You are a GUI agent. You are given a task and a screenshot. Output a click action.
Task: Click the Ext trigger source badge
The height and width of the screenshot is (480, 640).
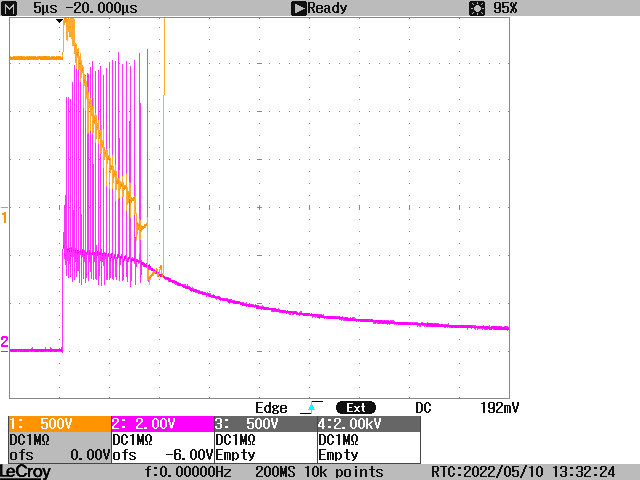(x=356, y=408)
